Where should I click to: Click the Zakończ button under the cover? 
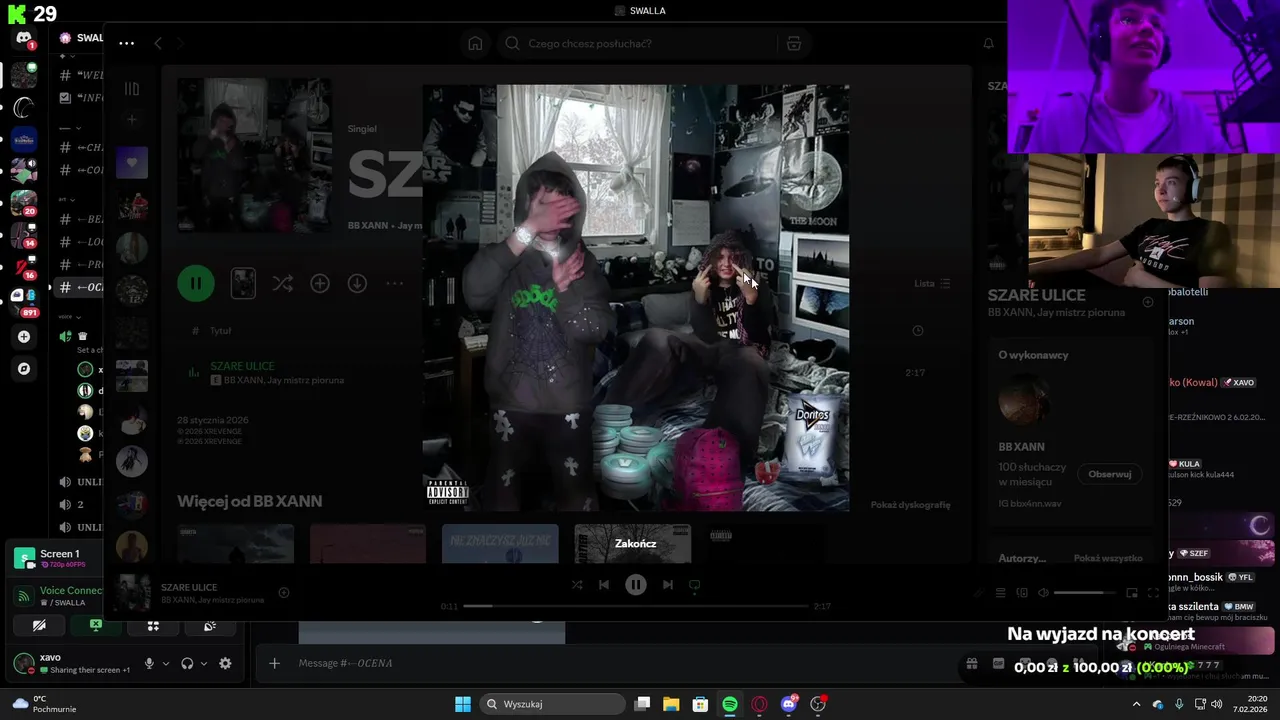tap(636, 543)
